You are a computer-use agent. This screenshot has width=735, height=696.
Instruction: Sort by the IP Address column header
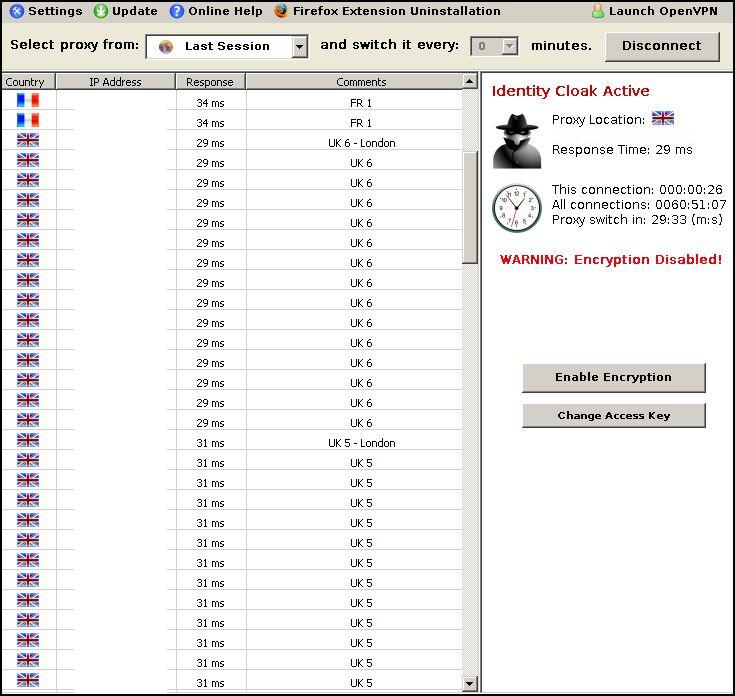pyautogui.click(x=115, y=82)
